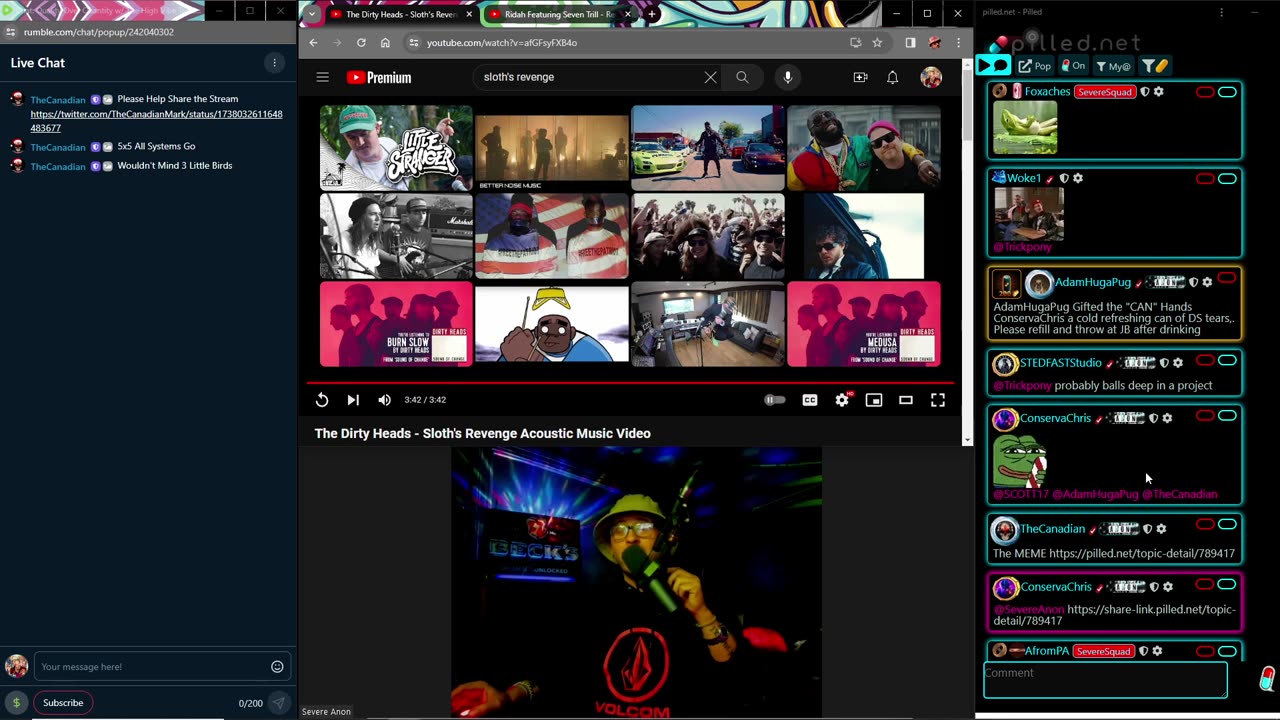This screenshot has width=1280, height=720.
Task: Open the Chrome three-dot menu
Action: pyautogui.click(x=958, y=43)
